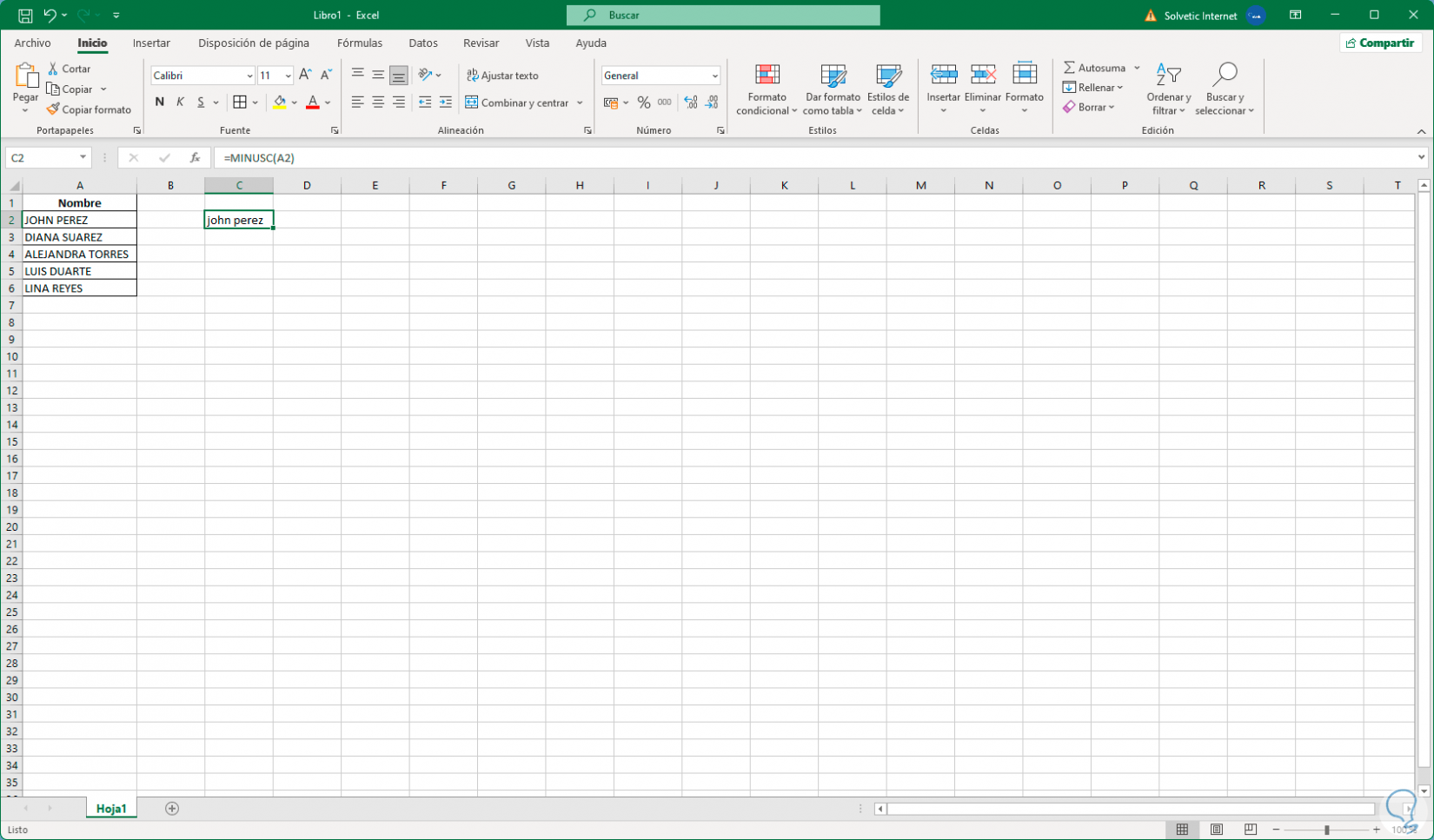Open the Archivo menu
The height and width of the screenshot is (840, 1434).
(x=32, y=43)
